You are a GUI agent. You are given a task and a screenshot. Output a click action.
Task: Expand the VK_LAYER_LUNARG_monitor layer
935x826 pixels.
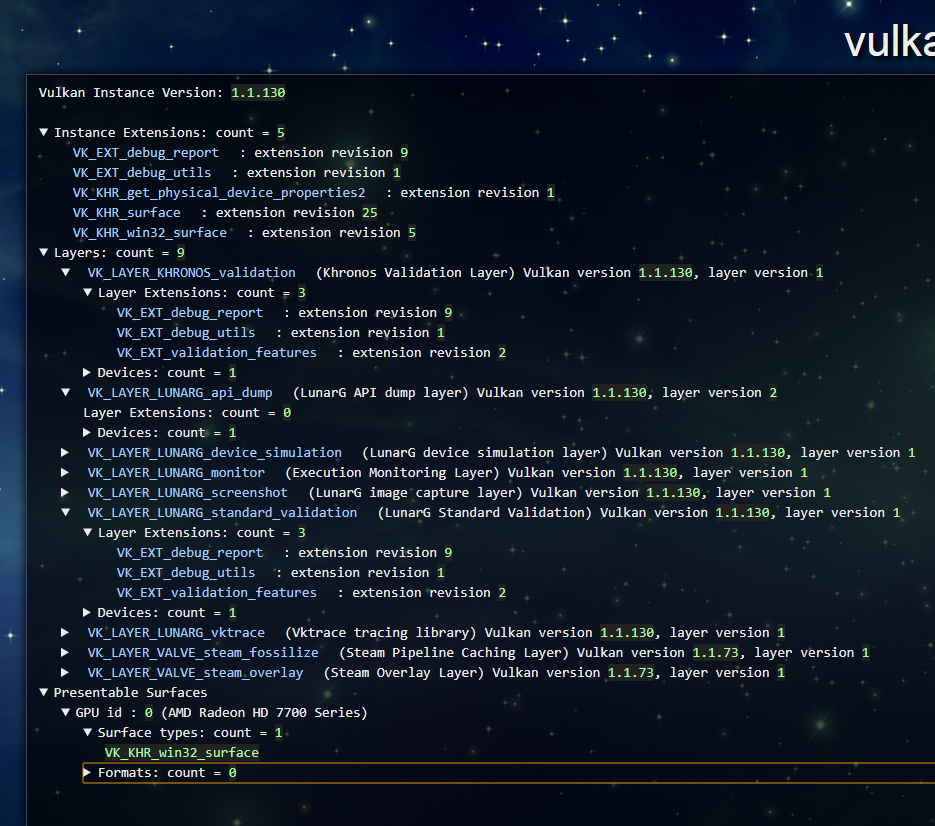point(65,472)
